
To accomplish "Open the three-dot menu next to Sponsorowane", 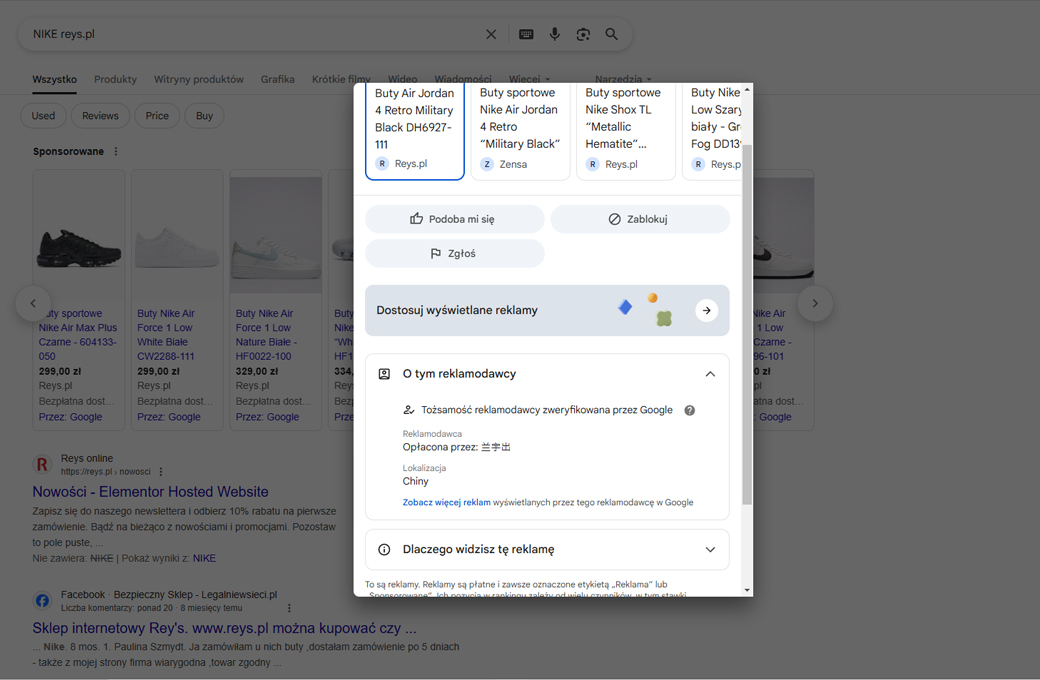I will 116,151.
